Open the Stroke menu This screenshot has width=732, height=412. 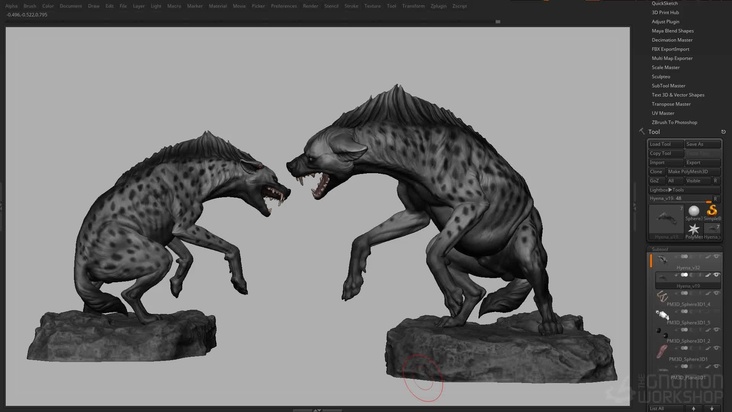(351, 6)
